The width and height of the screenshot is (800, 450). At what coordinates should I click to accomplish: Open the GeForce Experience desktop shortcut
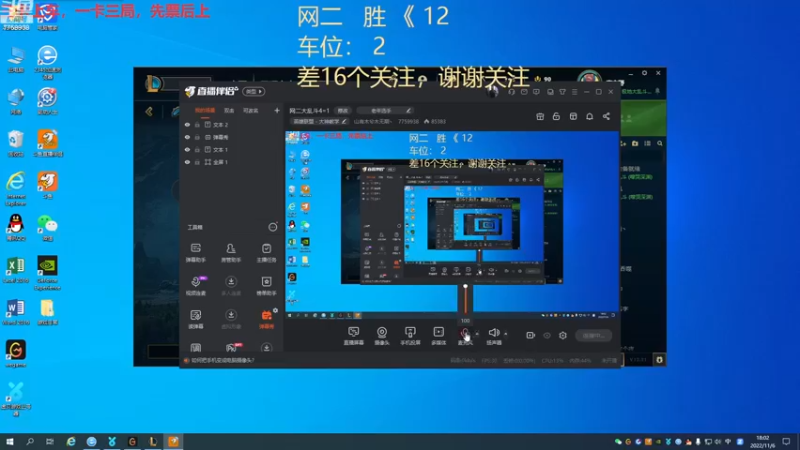tap(47, 273)
